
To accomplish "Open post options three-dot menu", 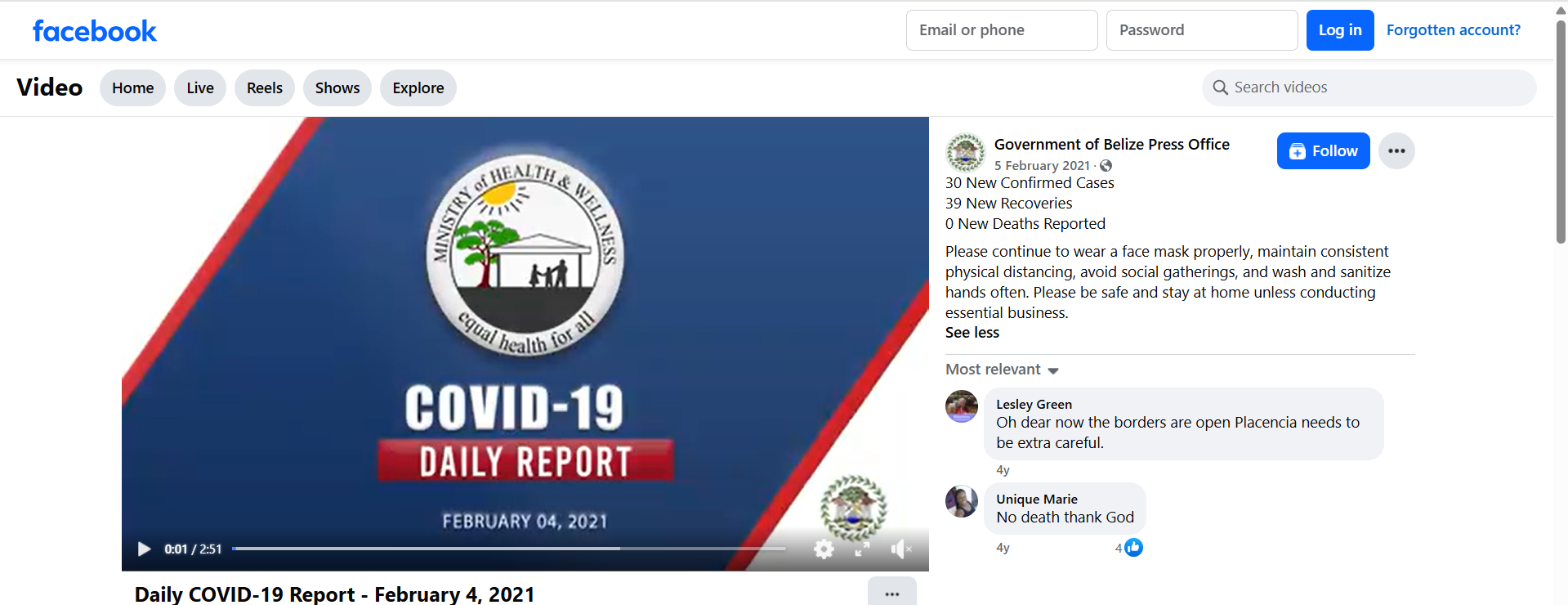I will tap(1396, 151).
